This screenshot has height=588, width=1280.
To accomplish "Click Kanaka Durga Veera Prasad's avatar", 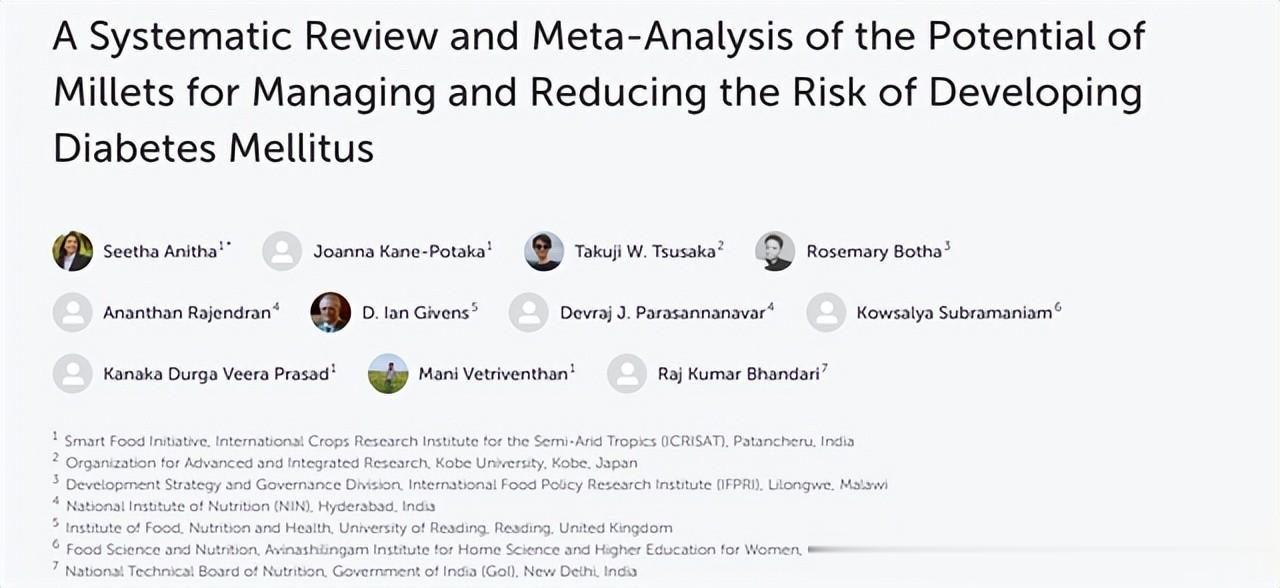I will (x=72, y=373).
